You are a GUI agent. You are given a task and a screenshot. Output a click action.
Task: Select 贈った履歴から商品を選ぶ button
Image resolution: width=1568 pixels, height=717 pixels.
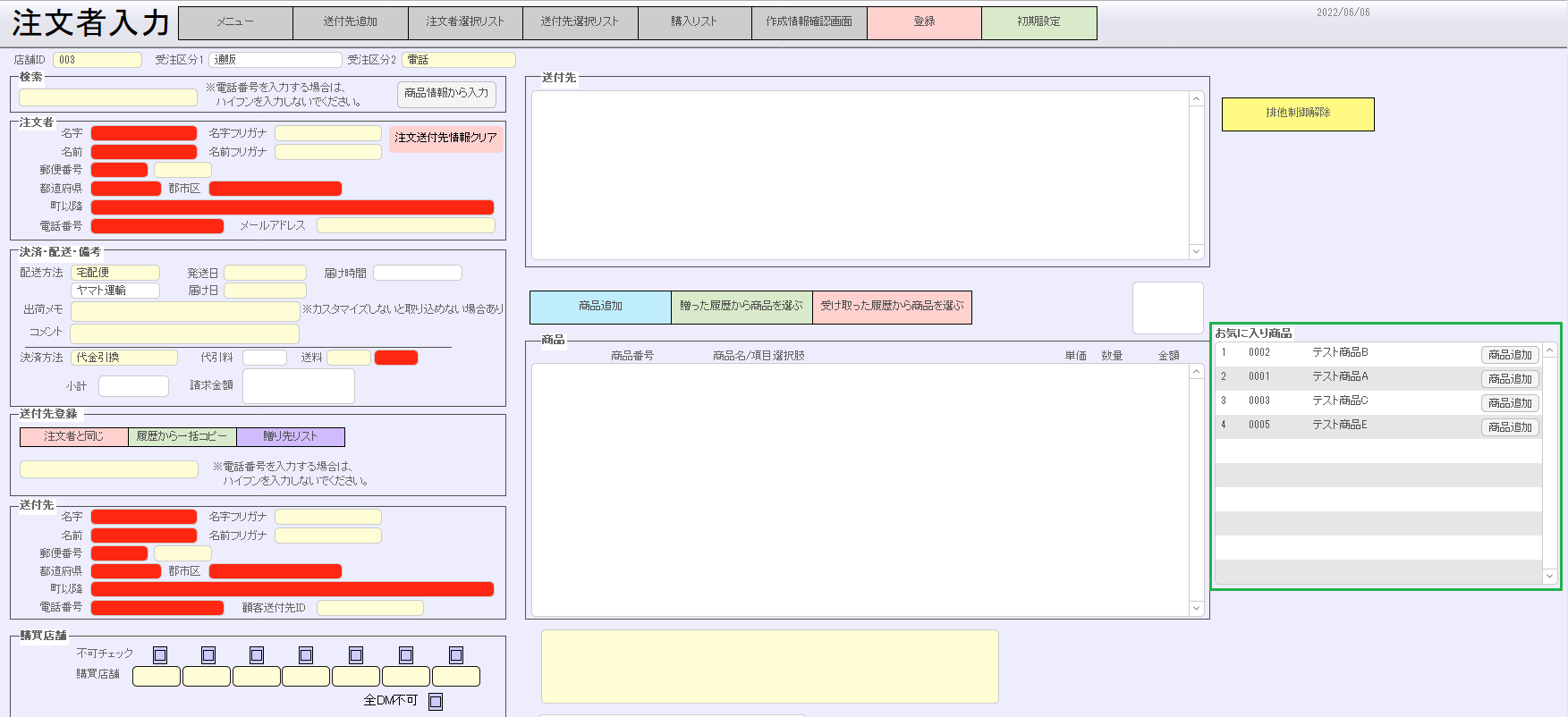(742, 307)
